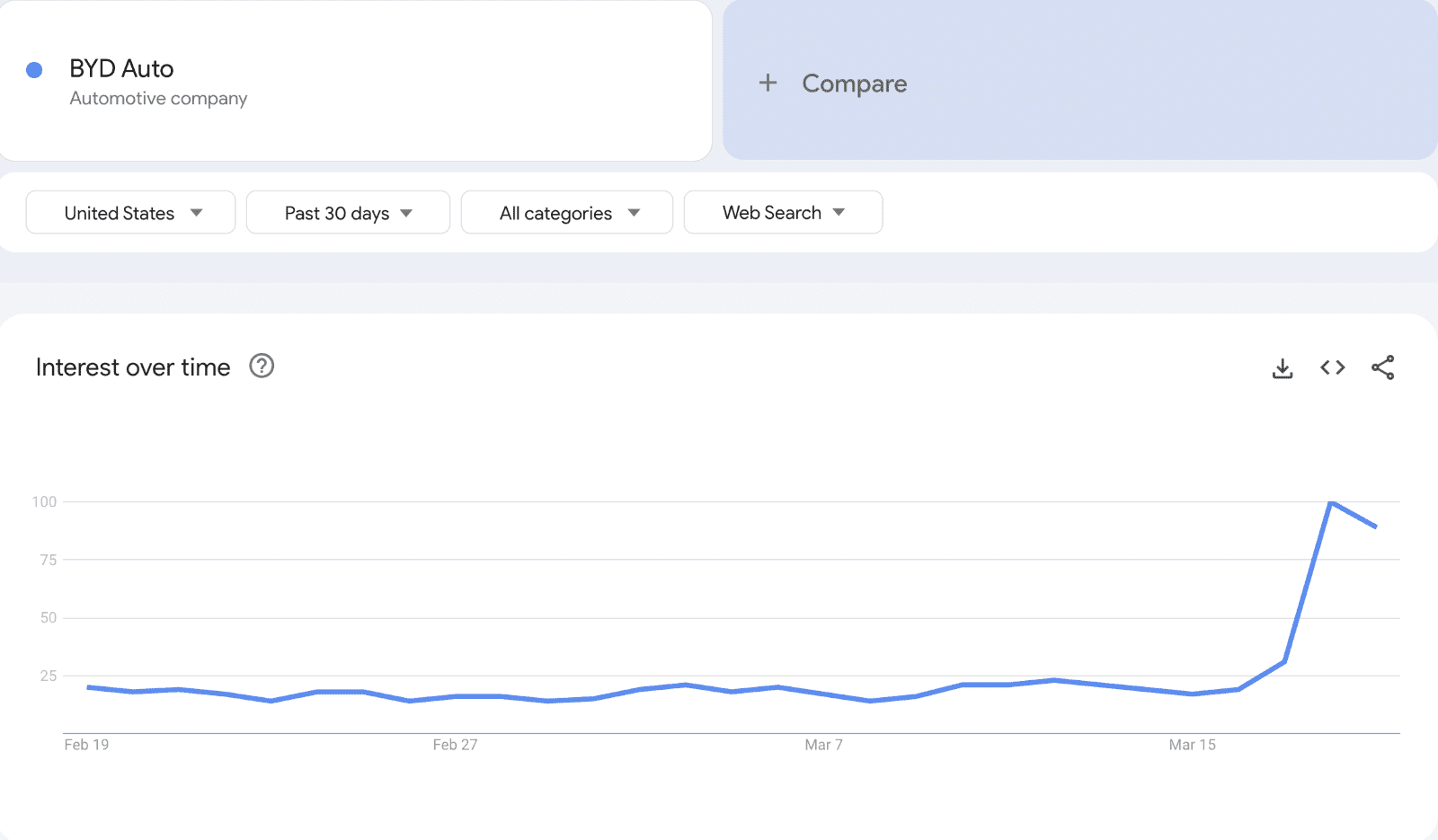1438x840 pixels.
Task: Click the Mar 7 axis label
Action: pyautogui.click(x=823, y=745)
